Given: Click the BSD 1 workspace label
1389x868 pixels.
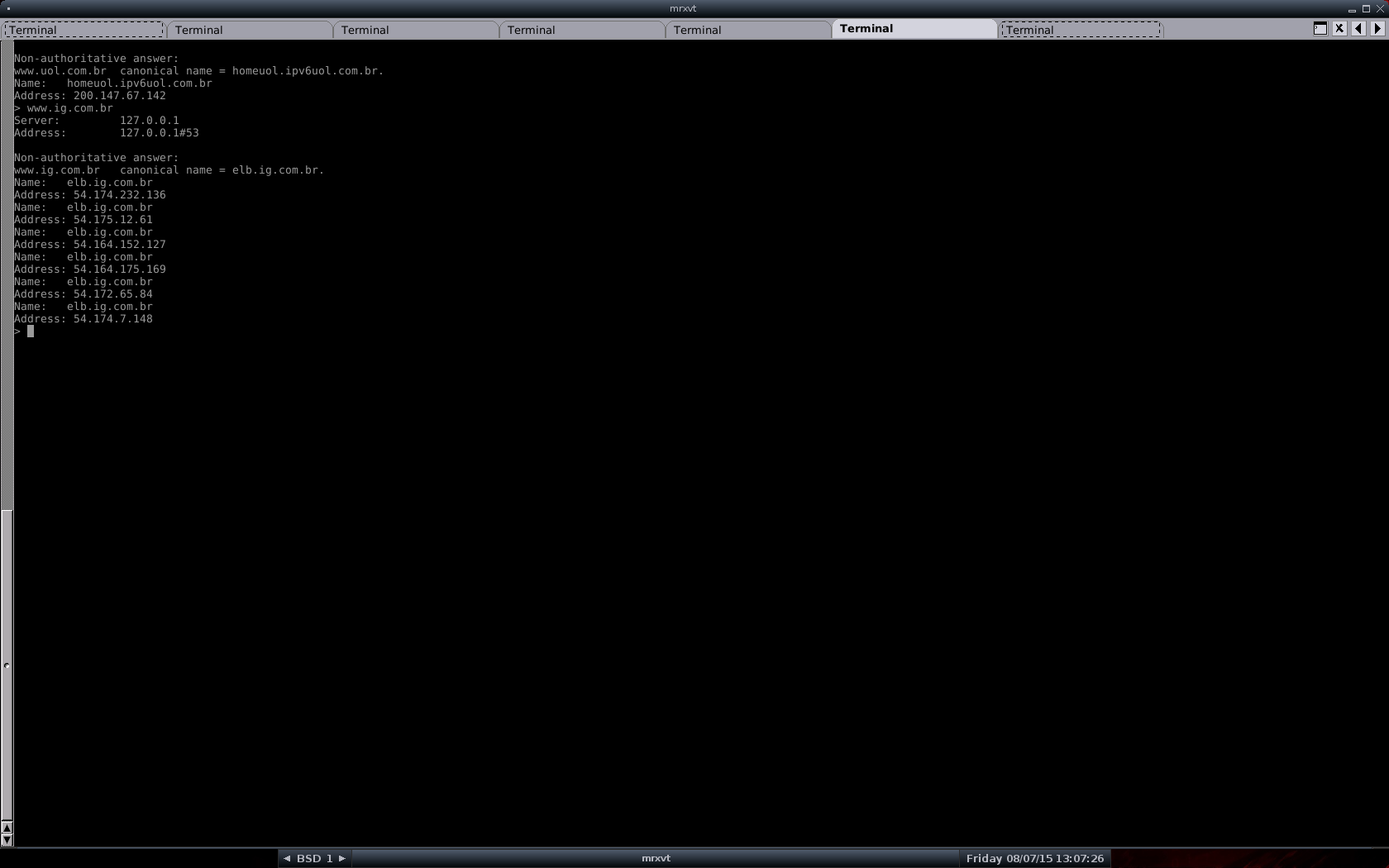Looking at the screenshot, I should [314, 858].
